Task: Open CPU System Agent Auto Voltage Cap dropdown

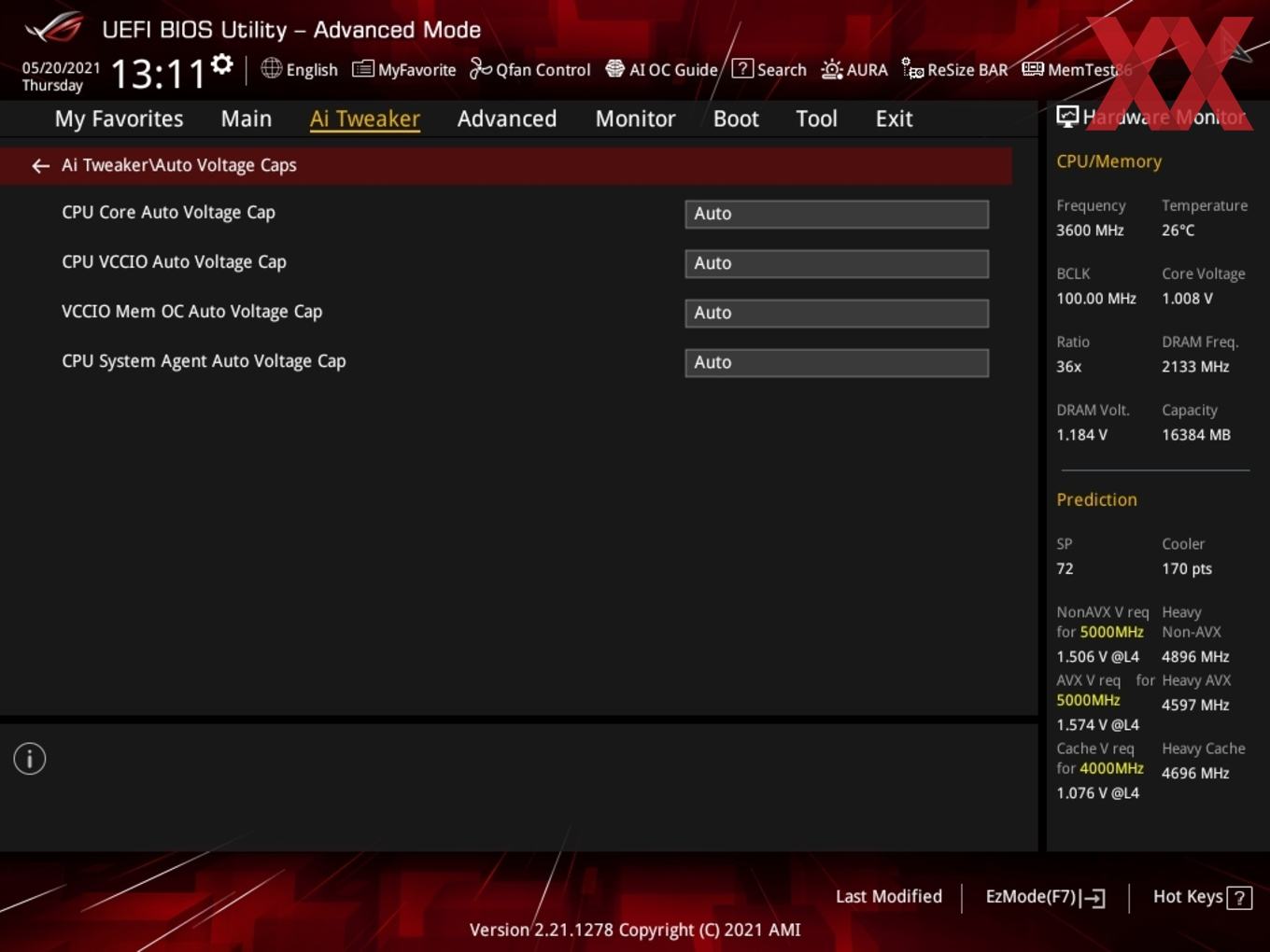Action: 837,362
